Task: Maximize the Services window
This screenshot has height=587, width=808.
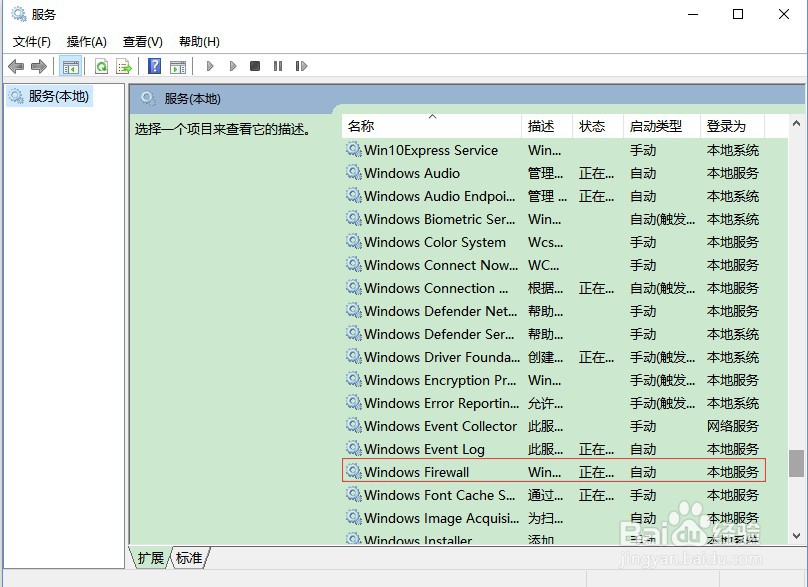Action: pos(738,14)
